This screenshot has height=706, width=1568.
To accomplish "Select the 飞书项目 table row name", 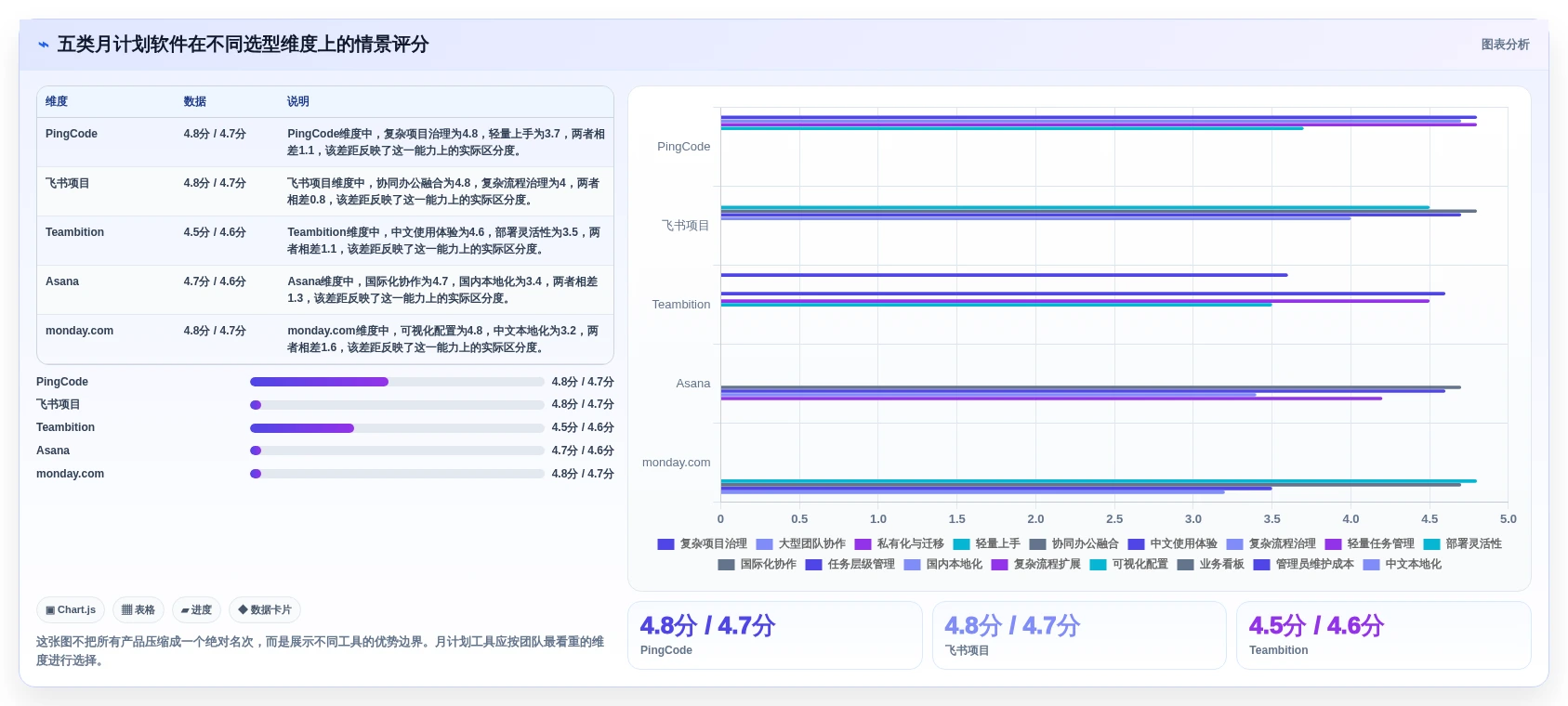I will 68,183.
